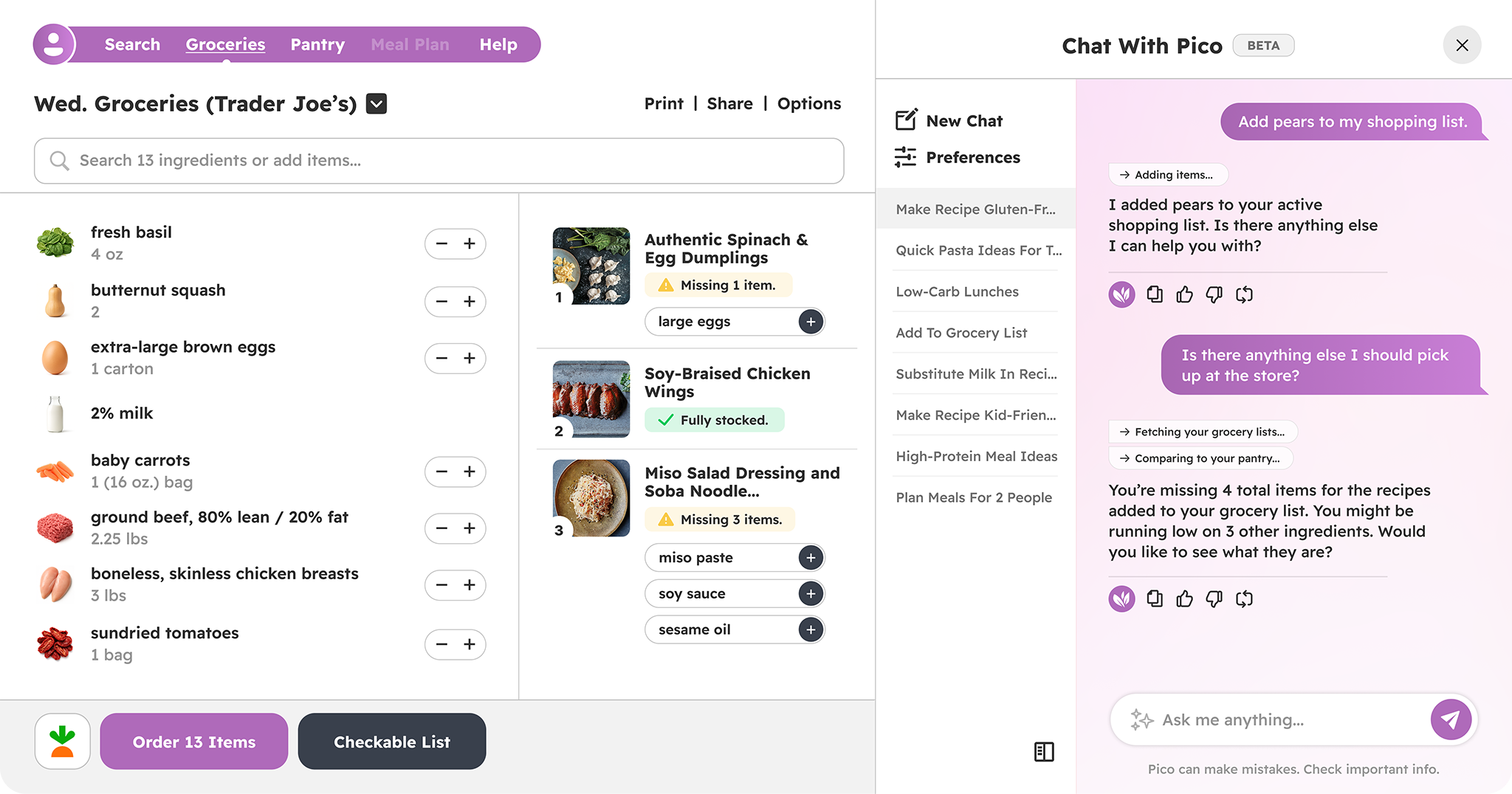Add miso paste to grocery list

(x=811, y=558)
